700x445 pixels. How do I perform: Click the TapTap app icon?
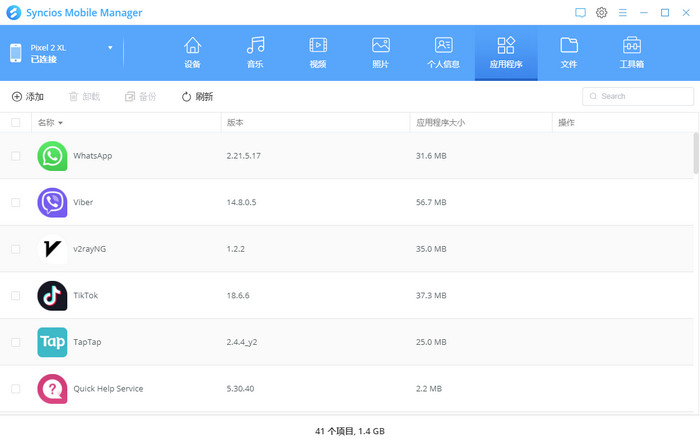pos(52,342)
